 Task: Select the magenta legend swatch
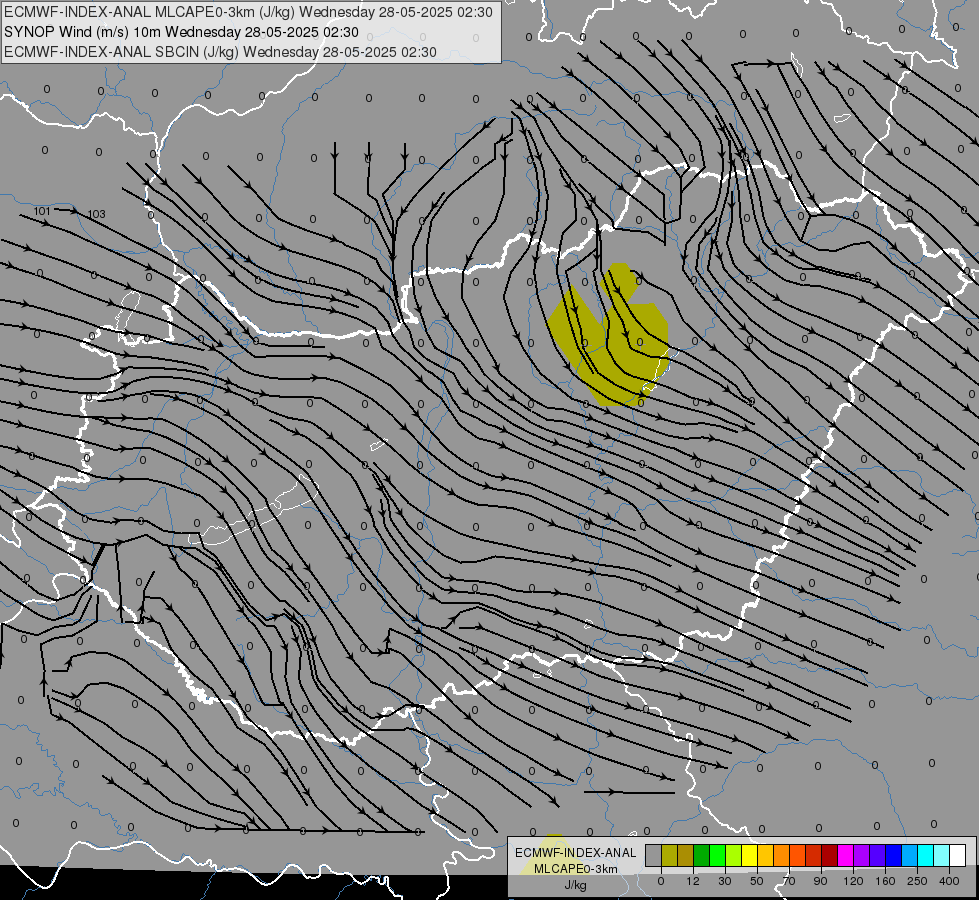(x=846, y=855)
